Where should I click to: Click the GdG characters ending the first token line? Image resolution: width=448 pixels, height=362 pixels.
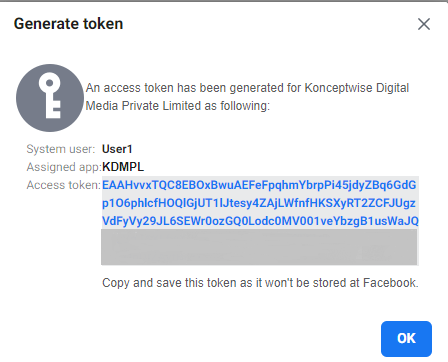[404, 185]
